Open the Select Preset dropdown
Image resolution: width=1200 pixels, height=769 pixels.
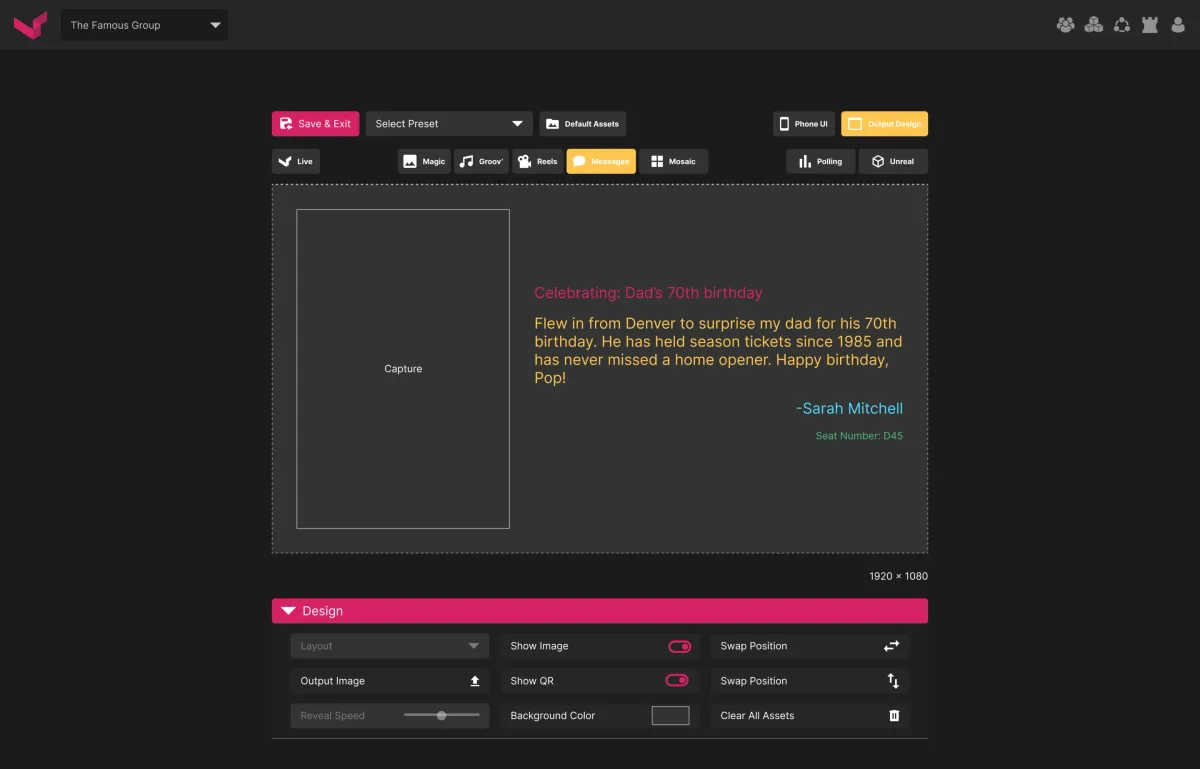pos(449,124)
